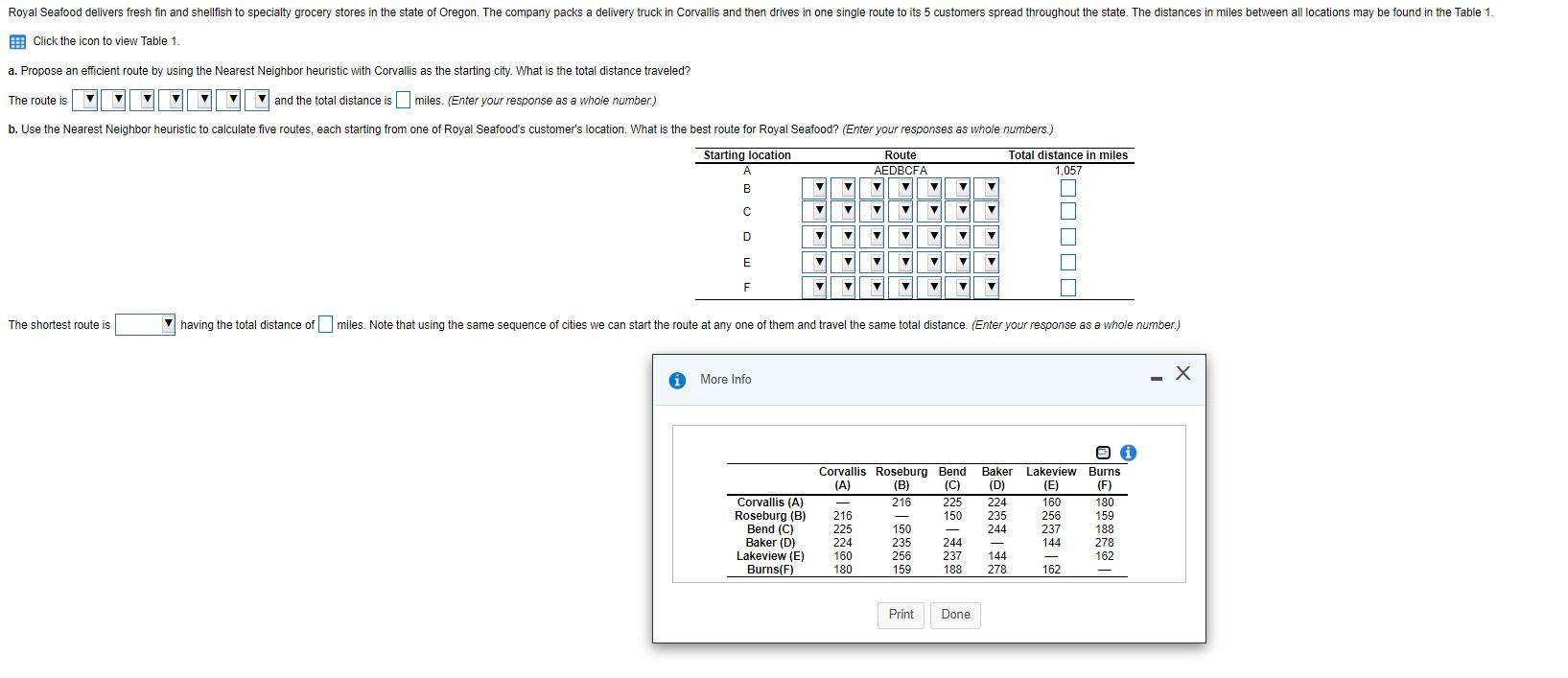The width and height of the screenshot is (1568, 678).
Task: Click the 'Bend (C)' row label in table
Action: coord(770,529)
